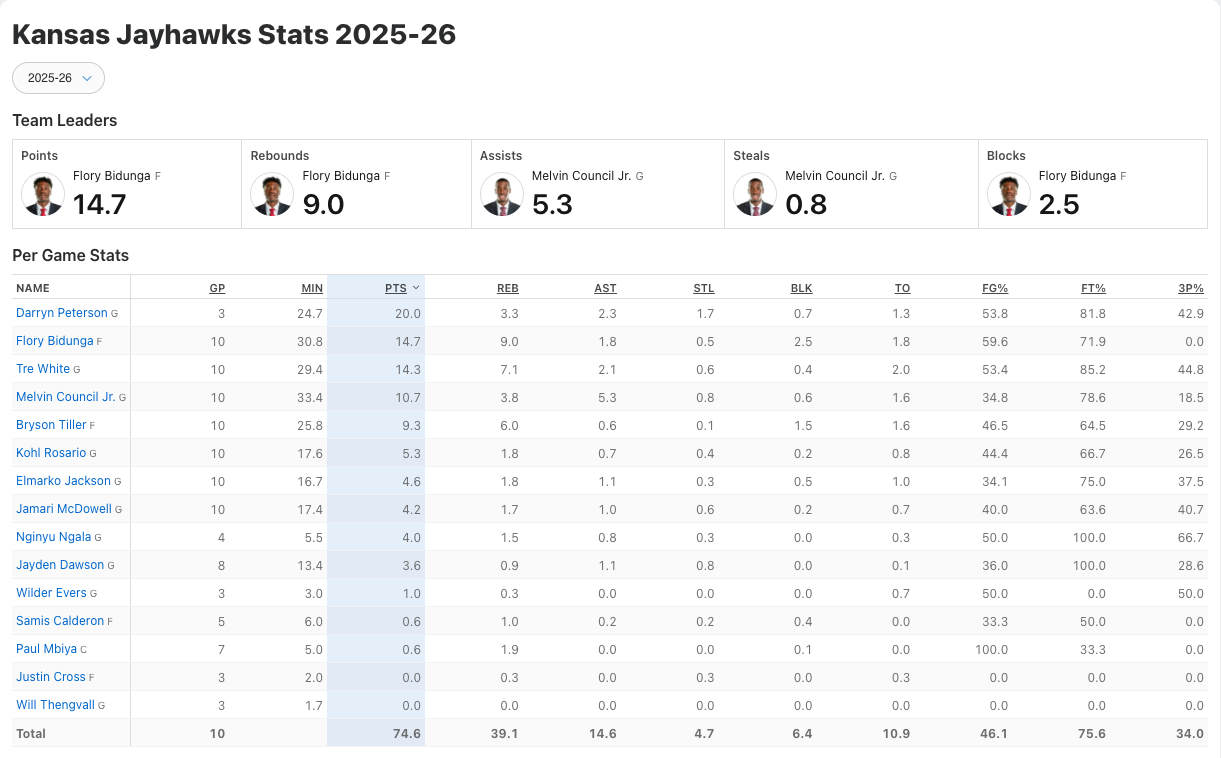Image resolution: width=1221 pixels, height=758 pixels.
Task: Select Elmarko Jackson in the stats table
Action: (x=63, y=481)
